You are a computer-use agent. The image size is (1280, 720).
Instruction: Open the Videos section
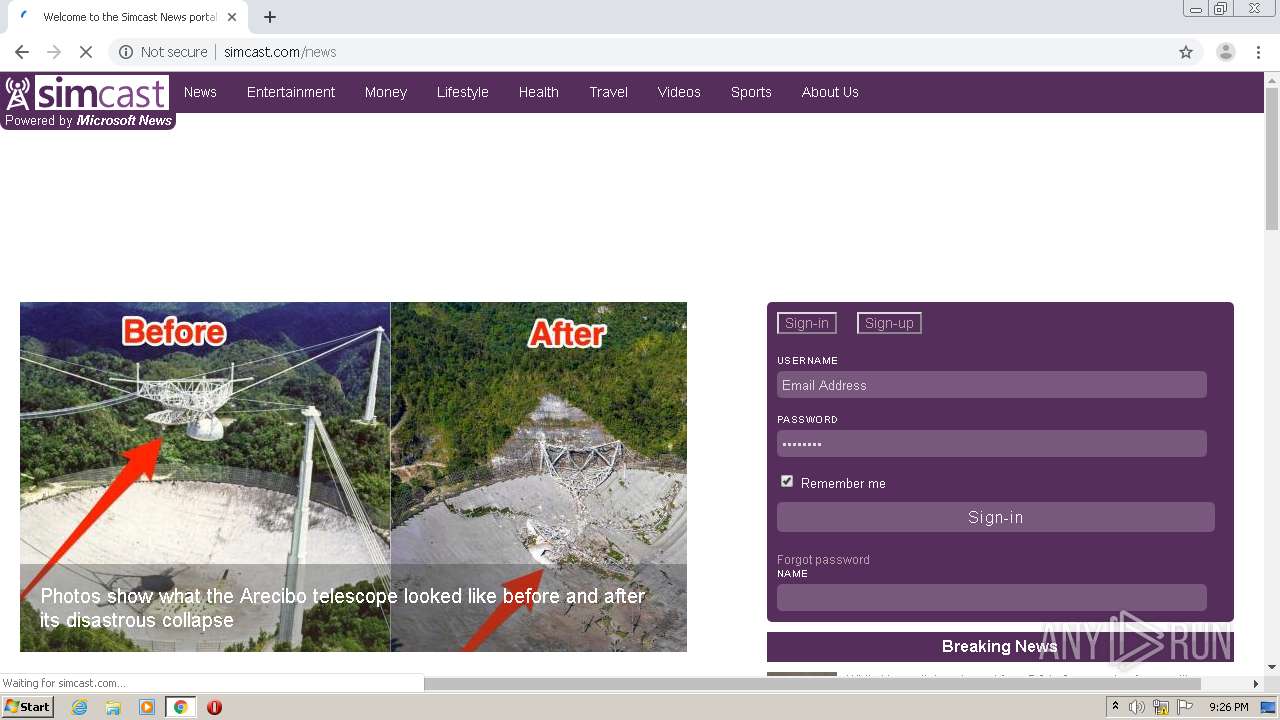[679, 92]
